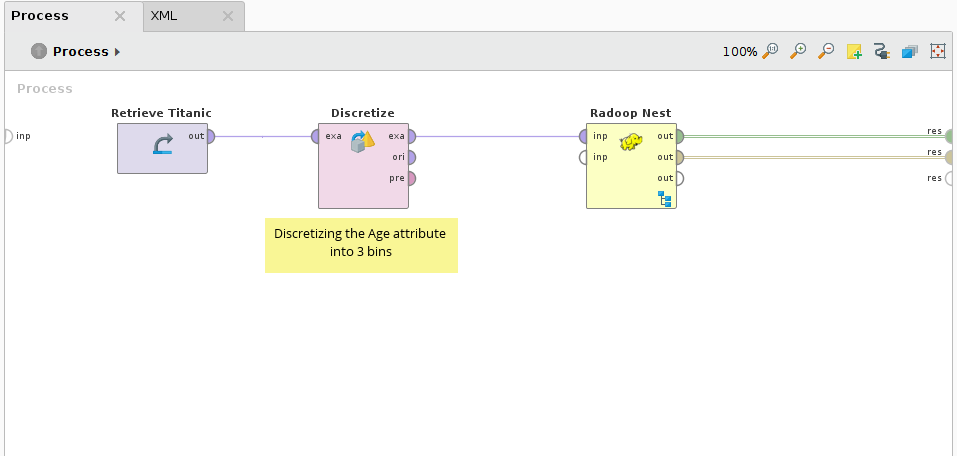
Task: Add a new note with sticky note icon
Action: pos(854,51)
